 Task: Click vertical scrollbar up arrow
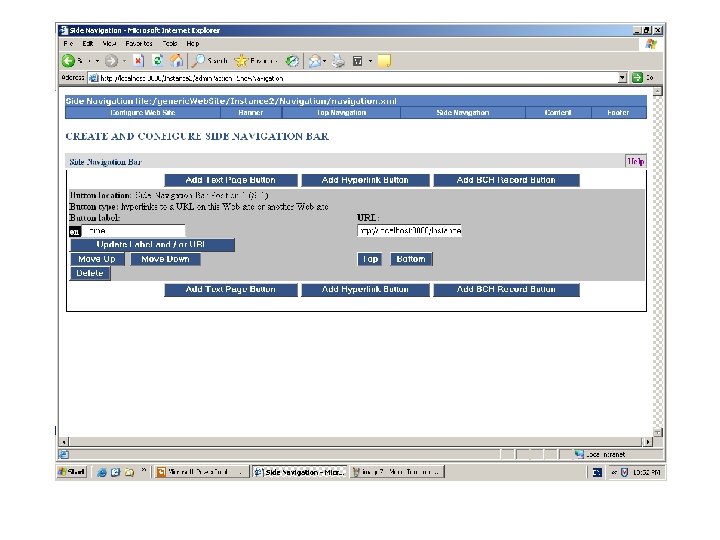(658, 91)
